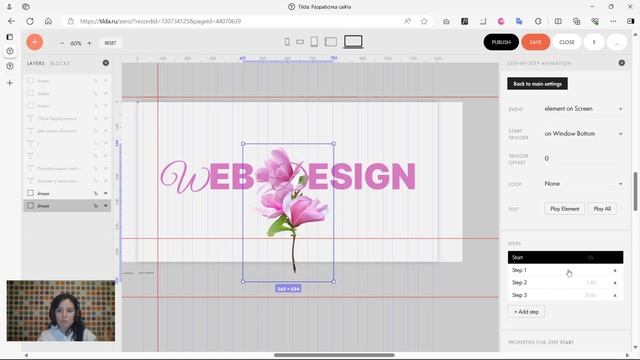Delete Step 2 with its x icon

[615, 283]
